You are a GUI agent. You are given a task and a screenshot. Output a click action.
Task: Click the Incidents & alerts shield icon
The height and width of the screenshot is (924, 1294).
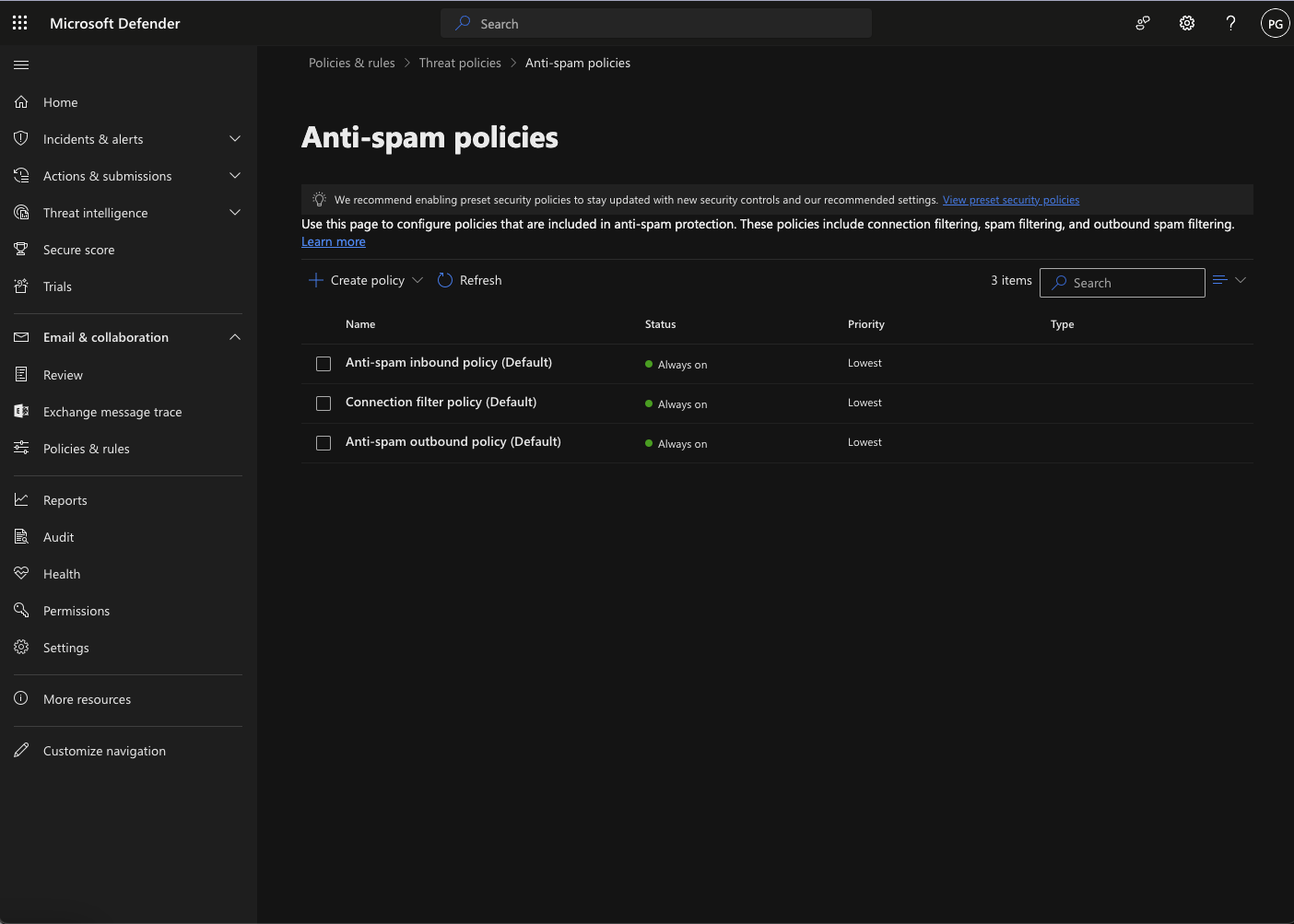tap(21, 139)
